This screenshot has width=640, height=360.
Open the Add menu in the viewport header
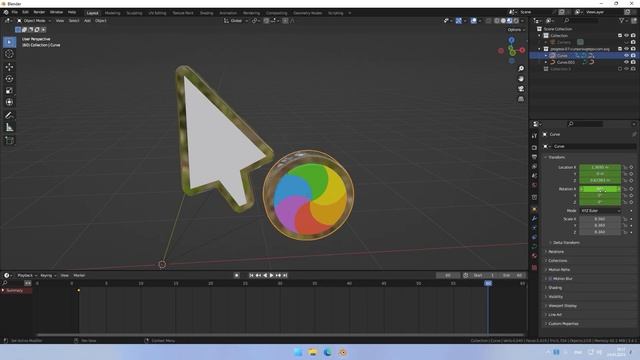point(87,20)
